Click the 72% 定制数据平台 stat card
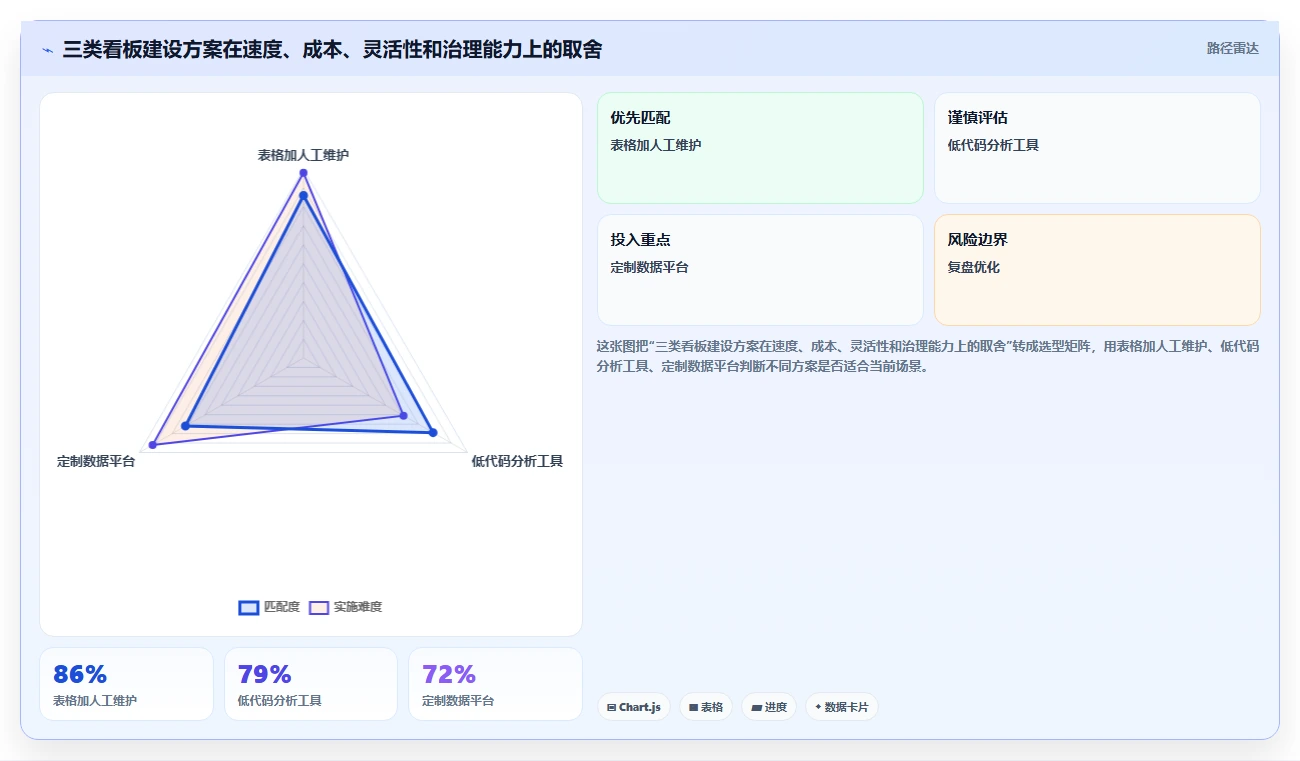Viewport: 1300px width, 761px height. tap(495, 684)
